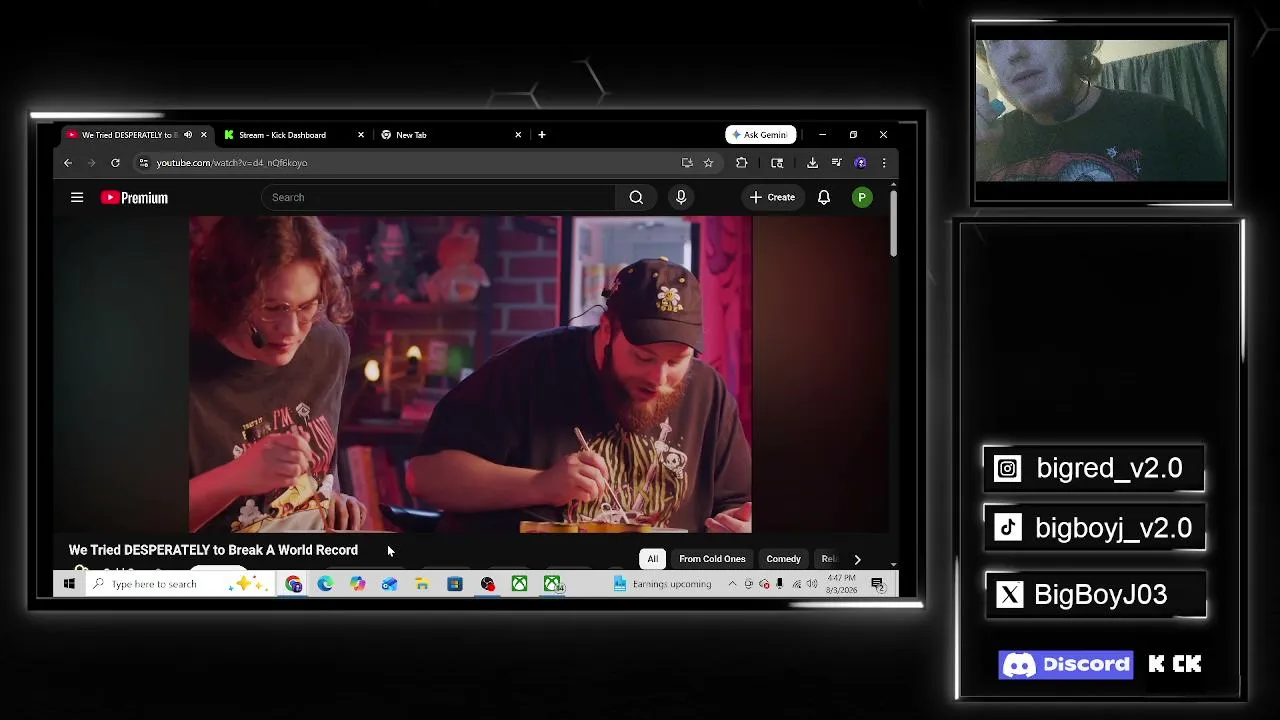Expand the hidden system tray icons
Image resolution: width=1280 pixels, height=720 pixels.
(732, 584)
